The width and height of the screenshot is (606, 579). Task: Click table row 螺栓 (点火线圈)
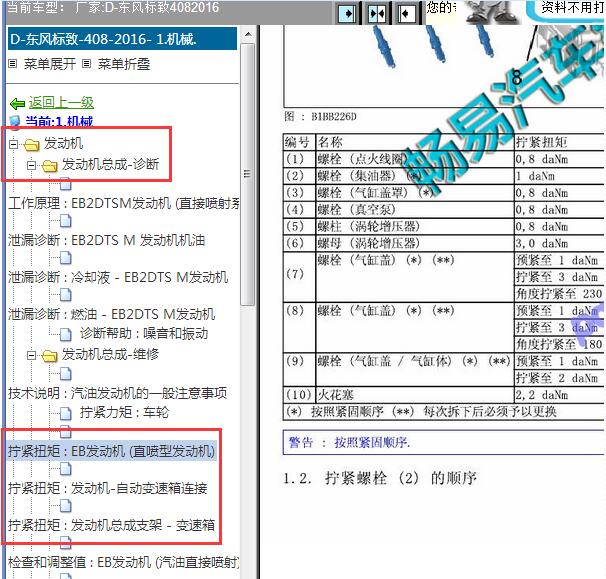pos(444,159)
